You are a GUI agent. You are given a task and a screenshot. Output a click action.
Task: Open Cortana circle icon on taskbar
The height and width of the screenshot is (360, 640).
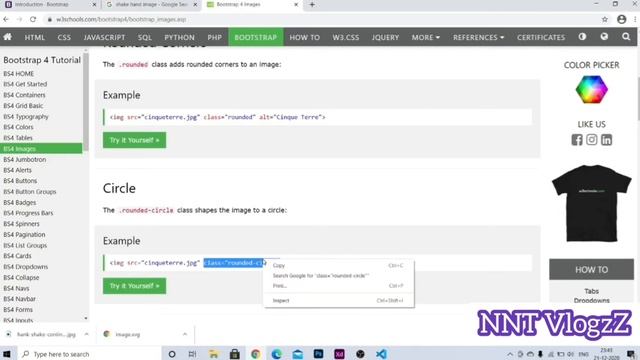tap(172, 354)
